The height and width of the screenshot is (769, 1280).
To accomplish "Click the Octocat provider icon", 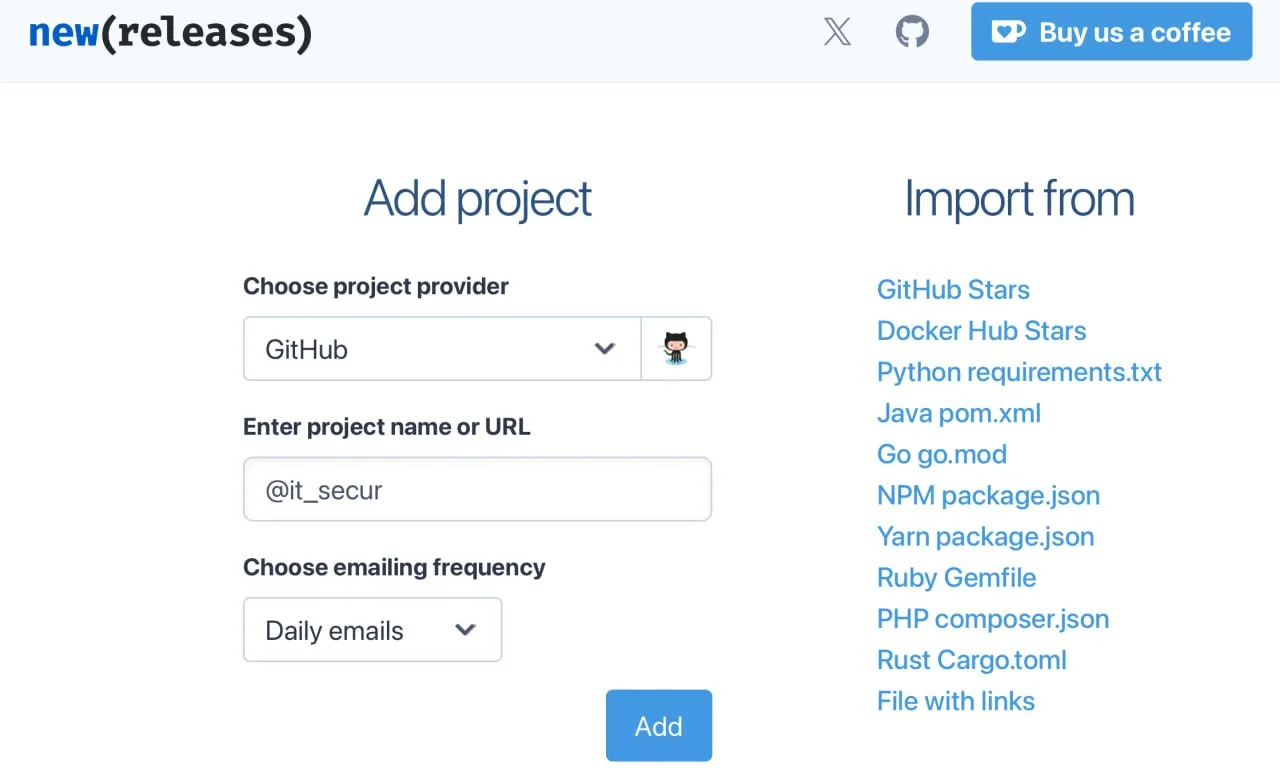I will 676,349.
